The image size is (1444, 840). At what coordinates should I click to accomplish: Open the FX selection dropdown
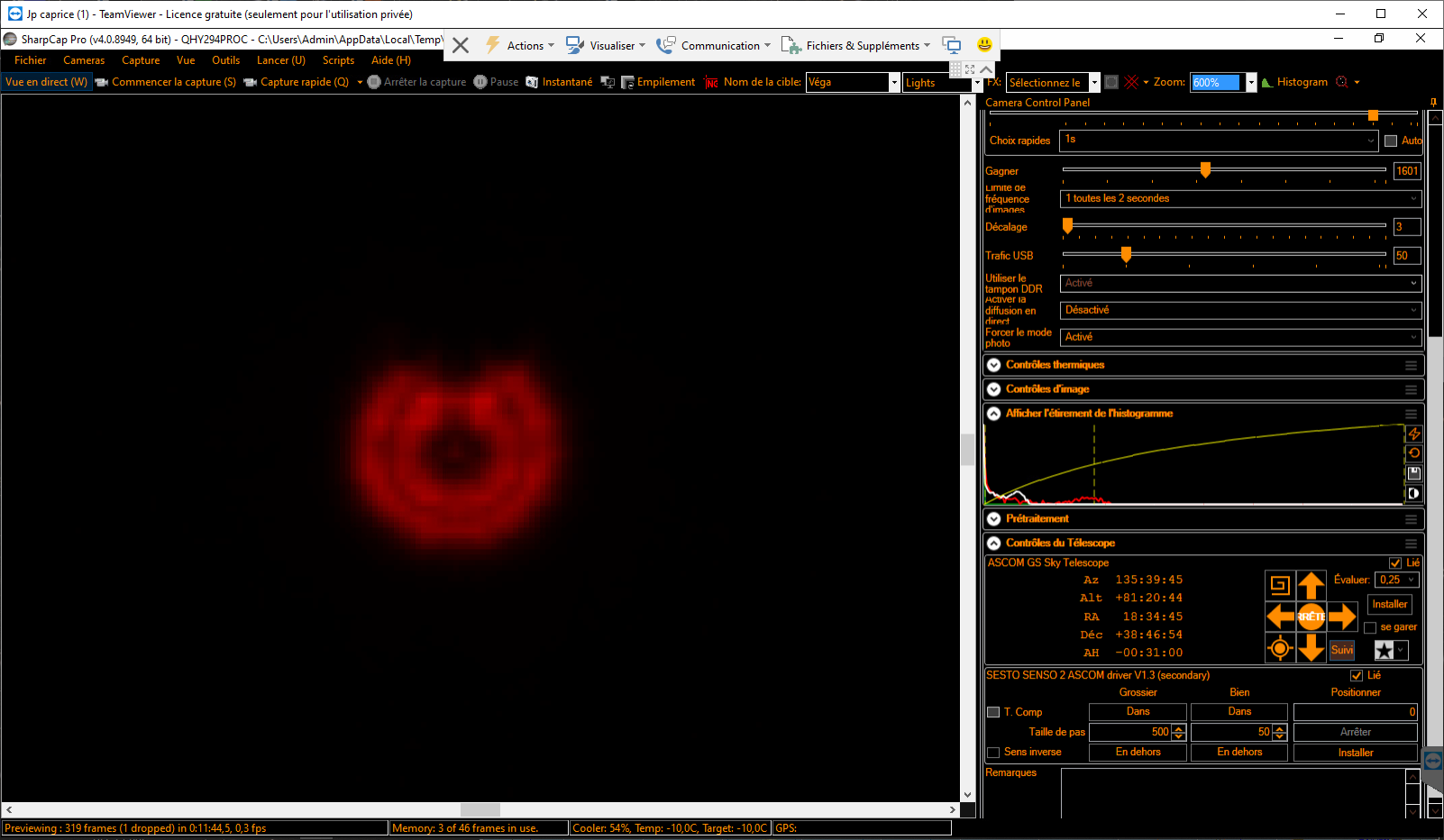1094,83
